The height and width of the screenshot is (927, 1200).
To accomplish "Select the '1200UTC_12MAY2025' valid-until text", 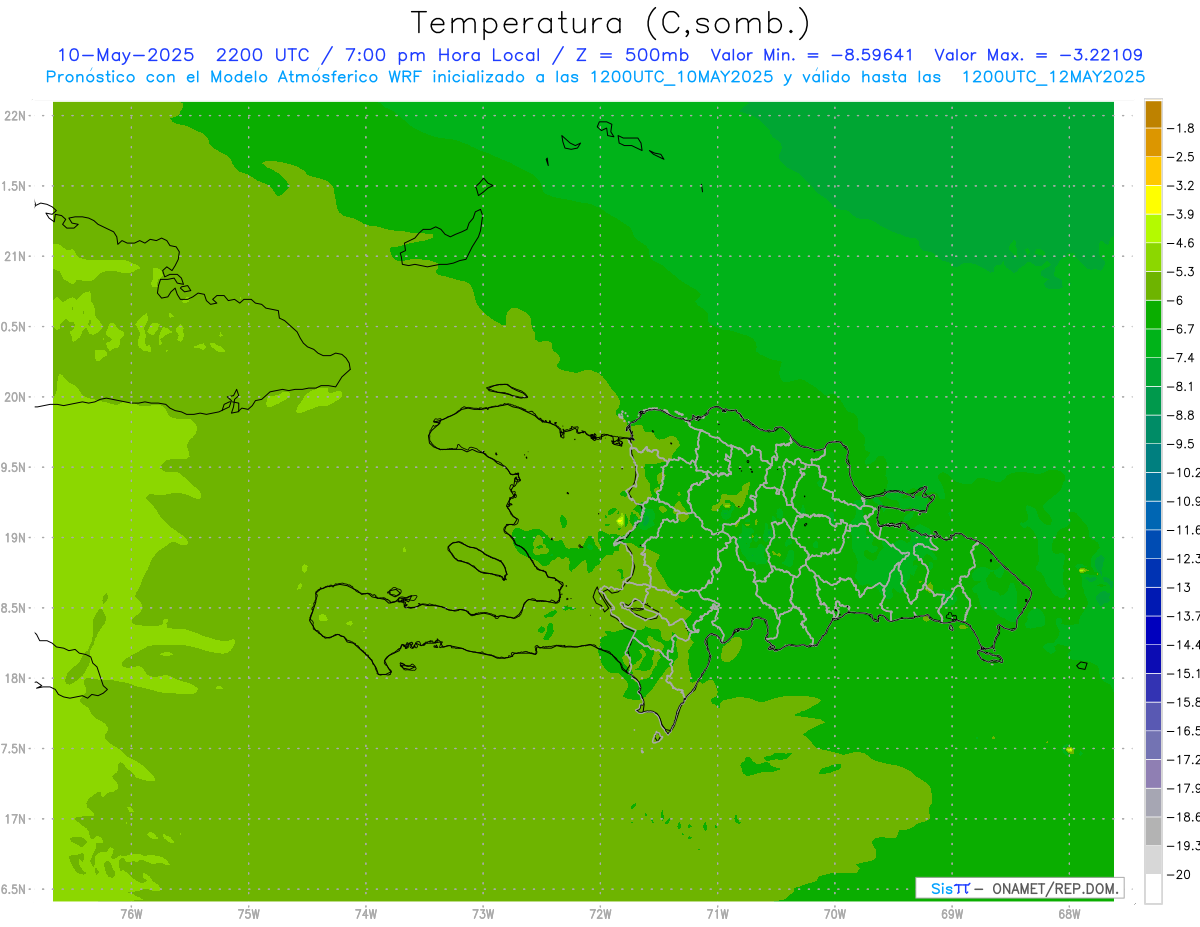I will pos(1053,76).
